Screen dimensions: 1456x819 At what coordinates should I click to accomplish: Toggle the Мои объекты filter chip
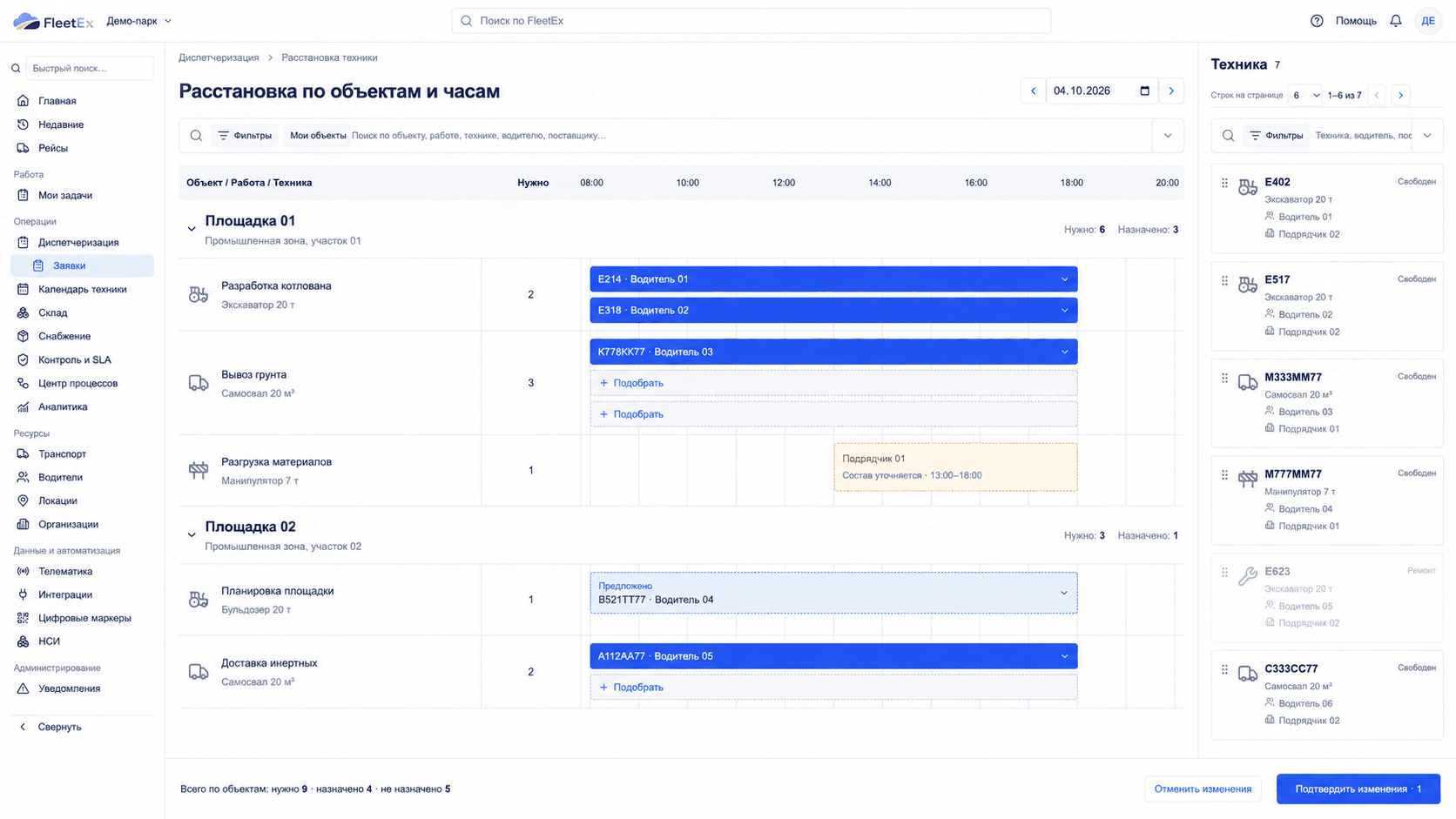tap(317, 136)
